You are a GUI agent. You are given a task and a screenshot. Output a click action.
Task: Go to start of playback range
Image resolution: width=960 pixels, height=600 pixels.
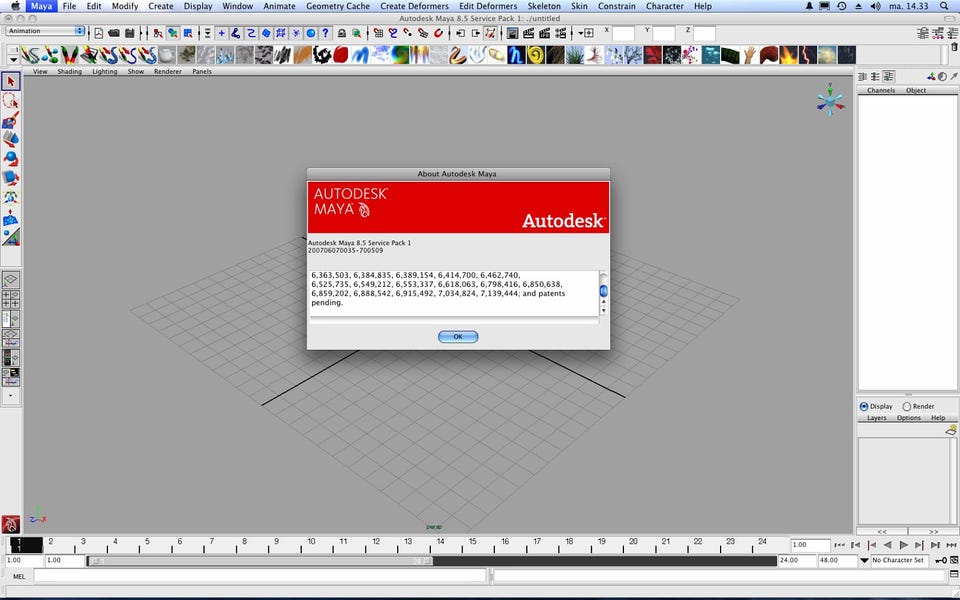click(839, 545)
